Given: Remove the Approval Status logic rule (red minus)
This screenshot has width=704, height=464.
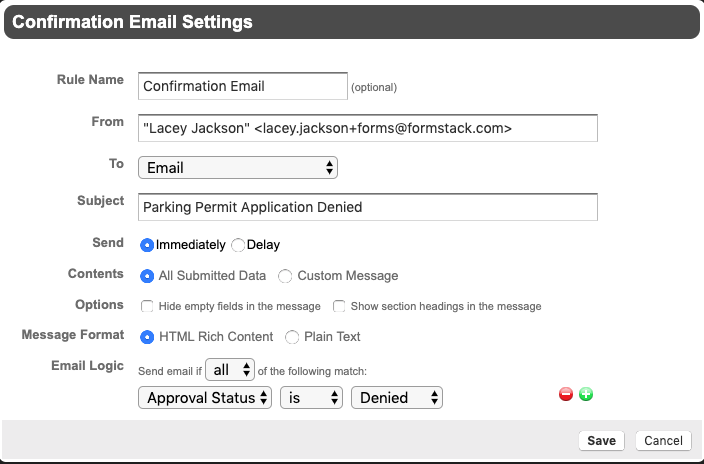Looking at the screenshot, I should point(566,394).
